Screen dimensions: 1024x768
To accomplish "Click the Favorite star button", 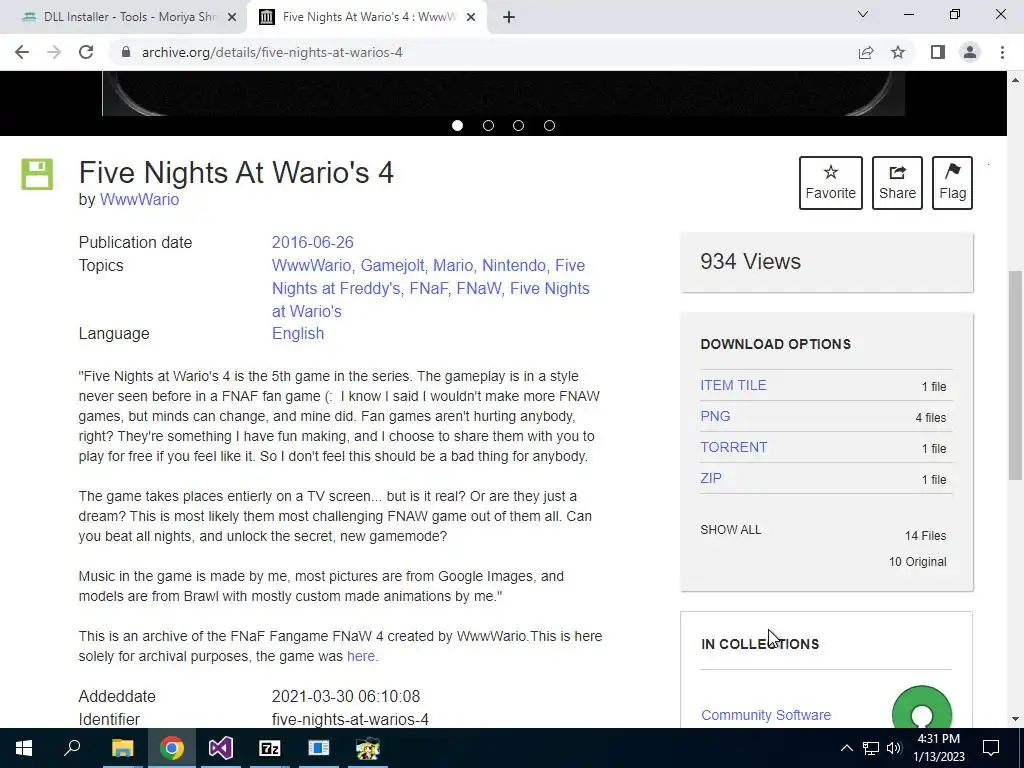I will point(831,183).
